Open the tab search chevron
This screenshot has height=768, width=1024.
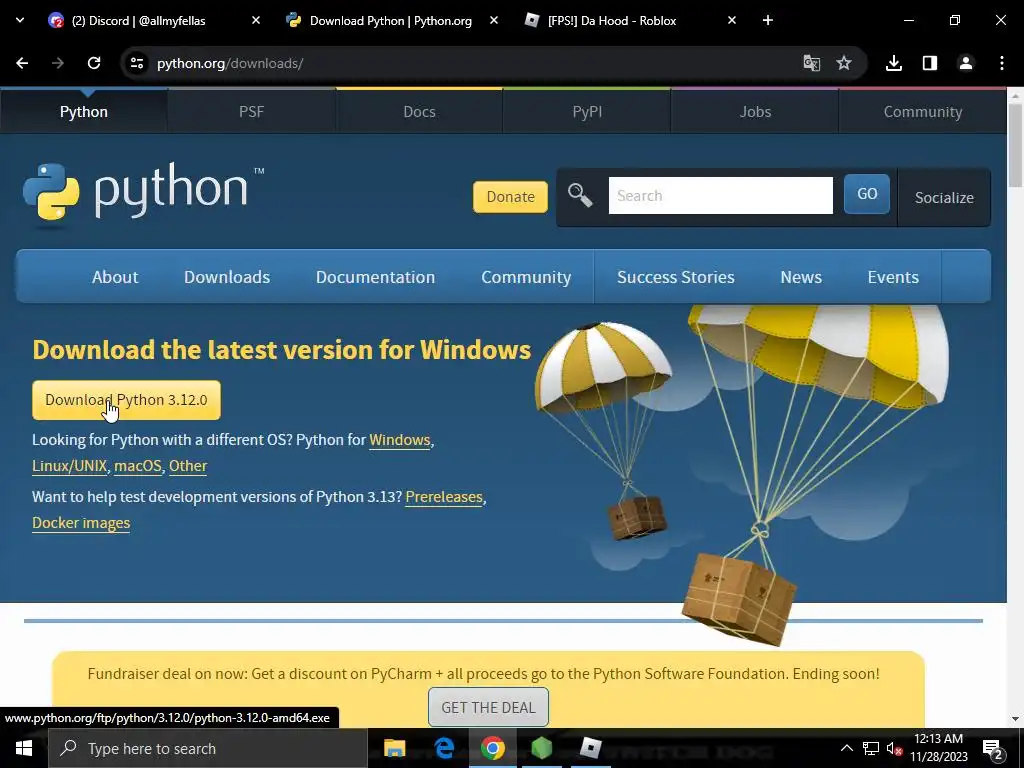click(20, 20)
